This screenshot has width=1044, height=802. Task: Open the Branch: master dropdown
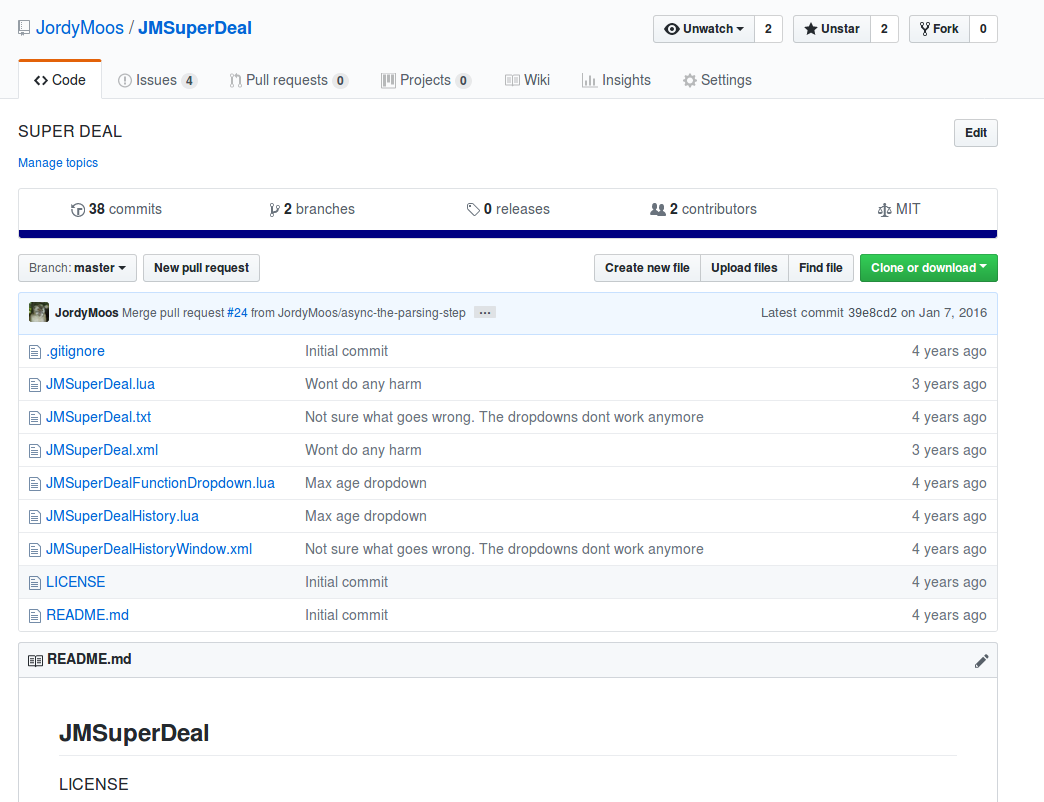point(77,268)
